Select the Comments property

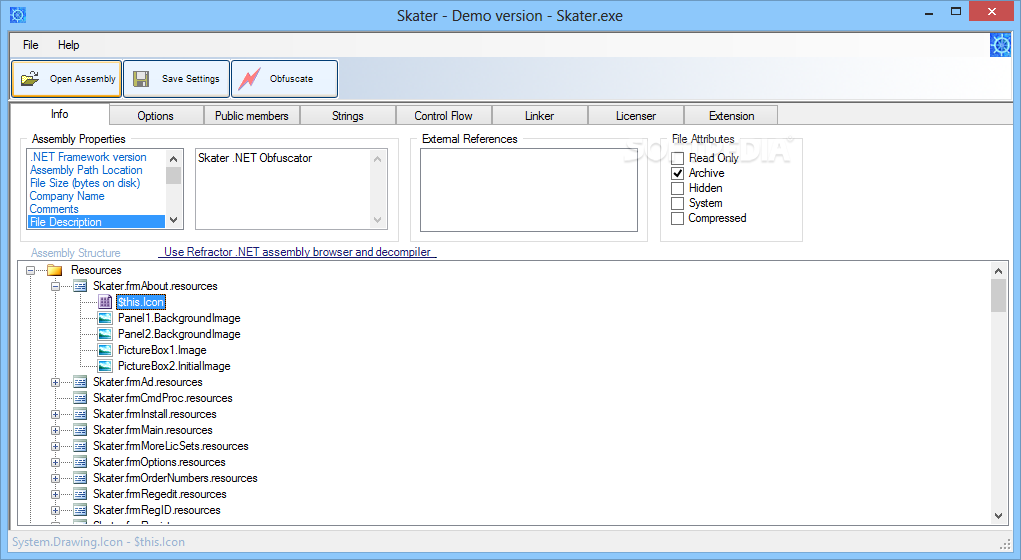click(x=54, y=209)
